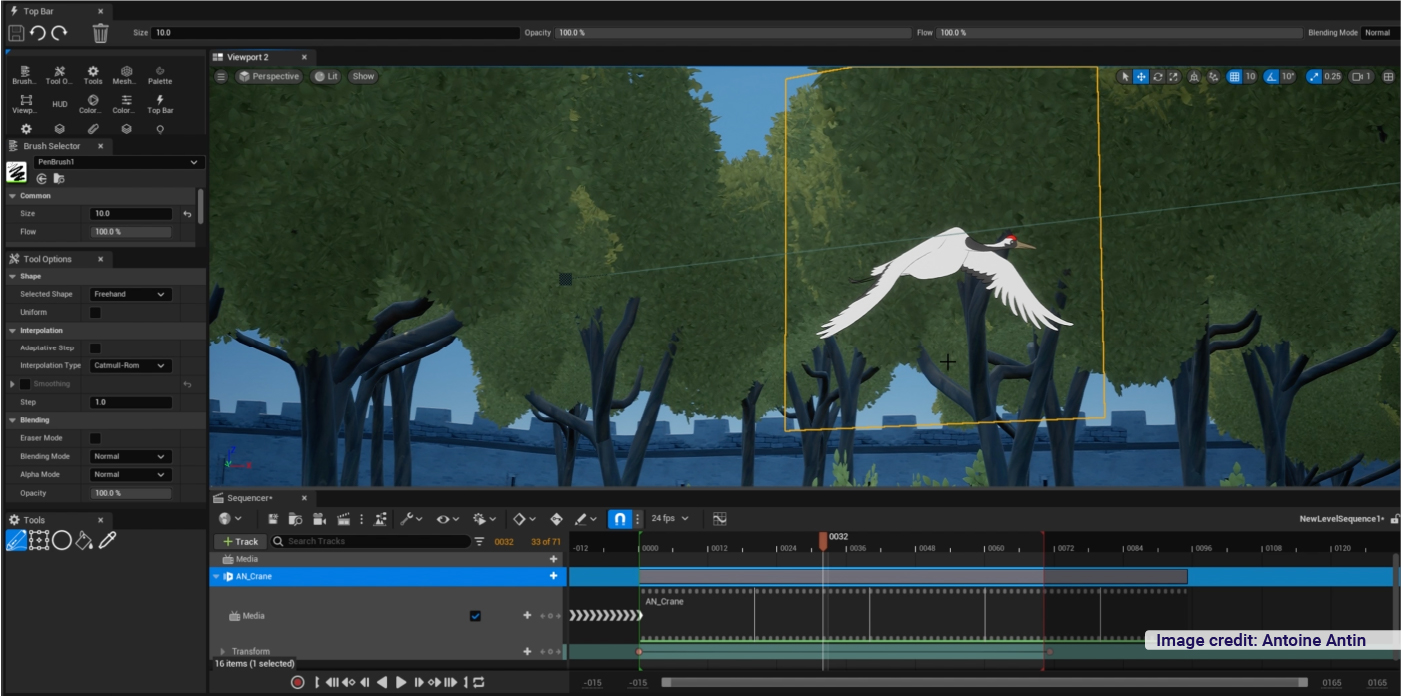Click the undo arrow in Top Bar
Image resolution: width=1402 pixels, height=696 pixels.
click(38, 33)
